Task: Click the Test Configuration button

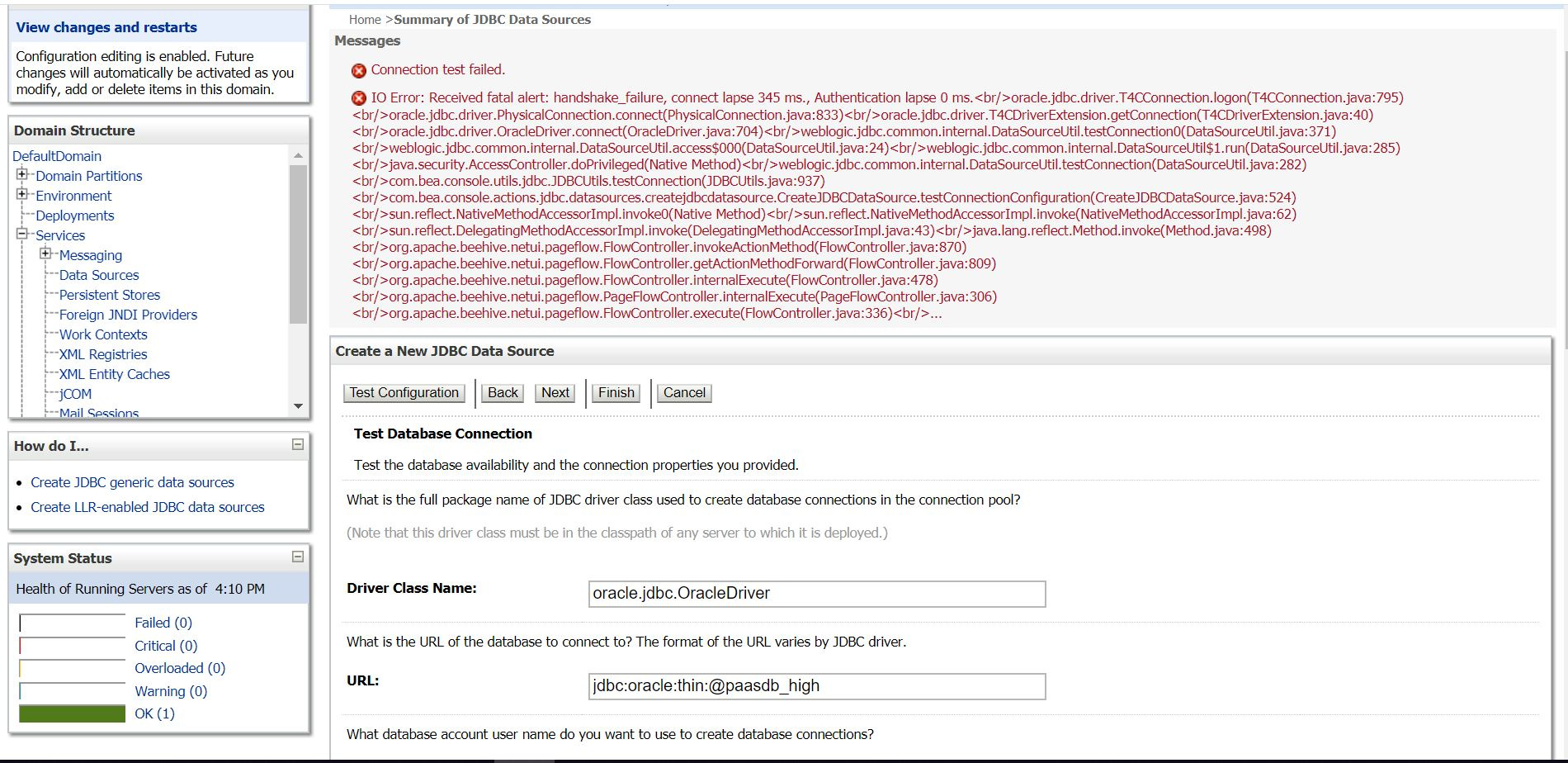Action: pyautogui.click(x=404, y=393)
